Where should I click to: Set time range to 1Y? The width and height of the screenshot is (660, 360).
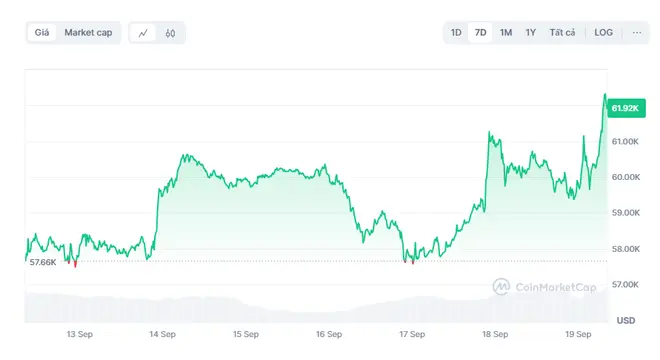pos(530,32)
